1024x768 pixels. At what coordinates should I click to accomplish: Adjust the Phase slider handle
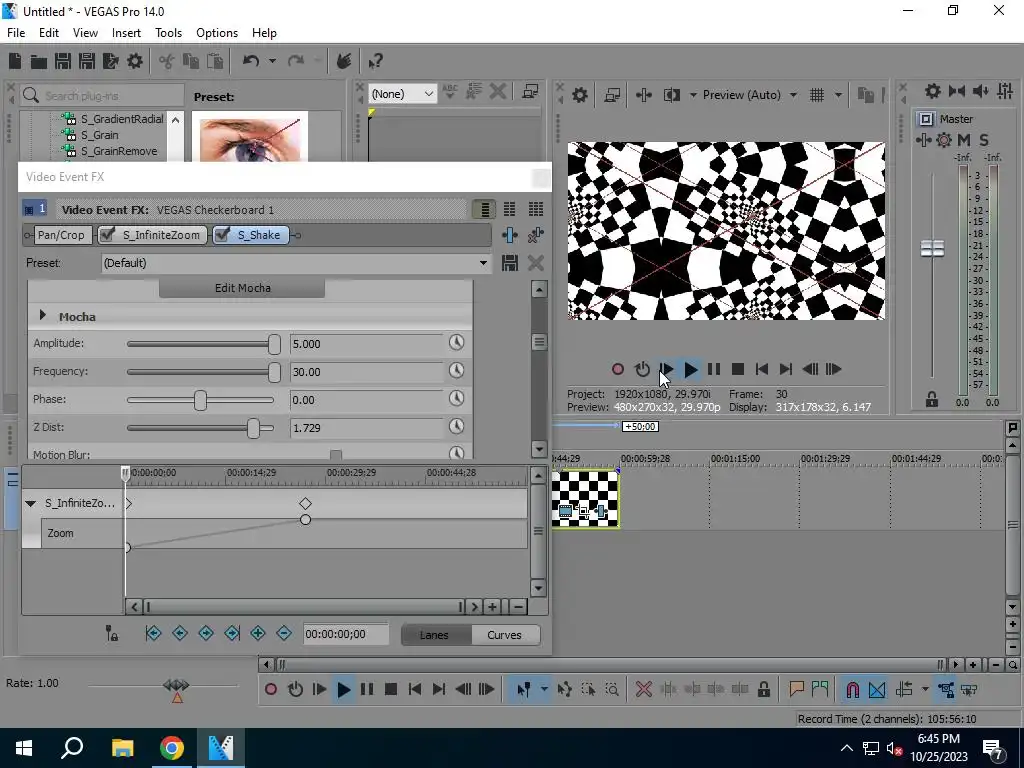pyautogui.click(x=200, y=400)
